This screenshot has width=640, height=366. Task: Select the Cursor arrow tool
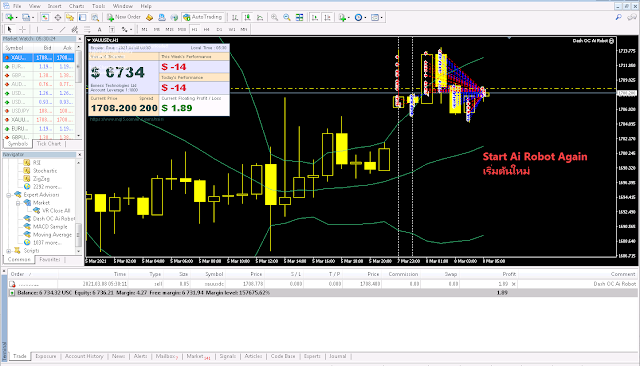coord(9,29)
